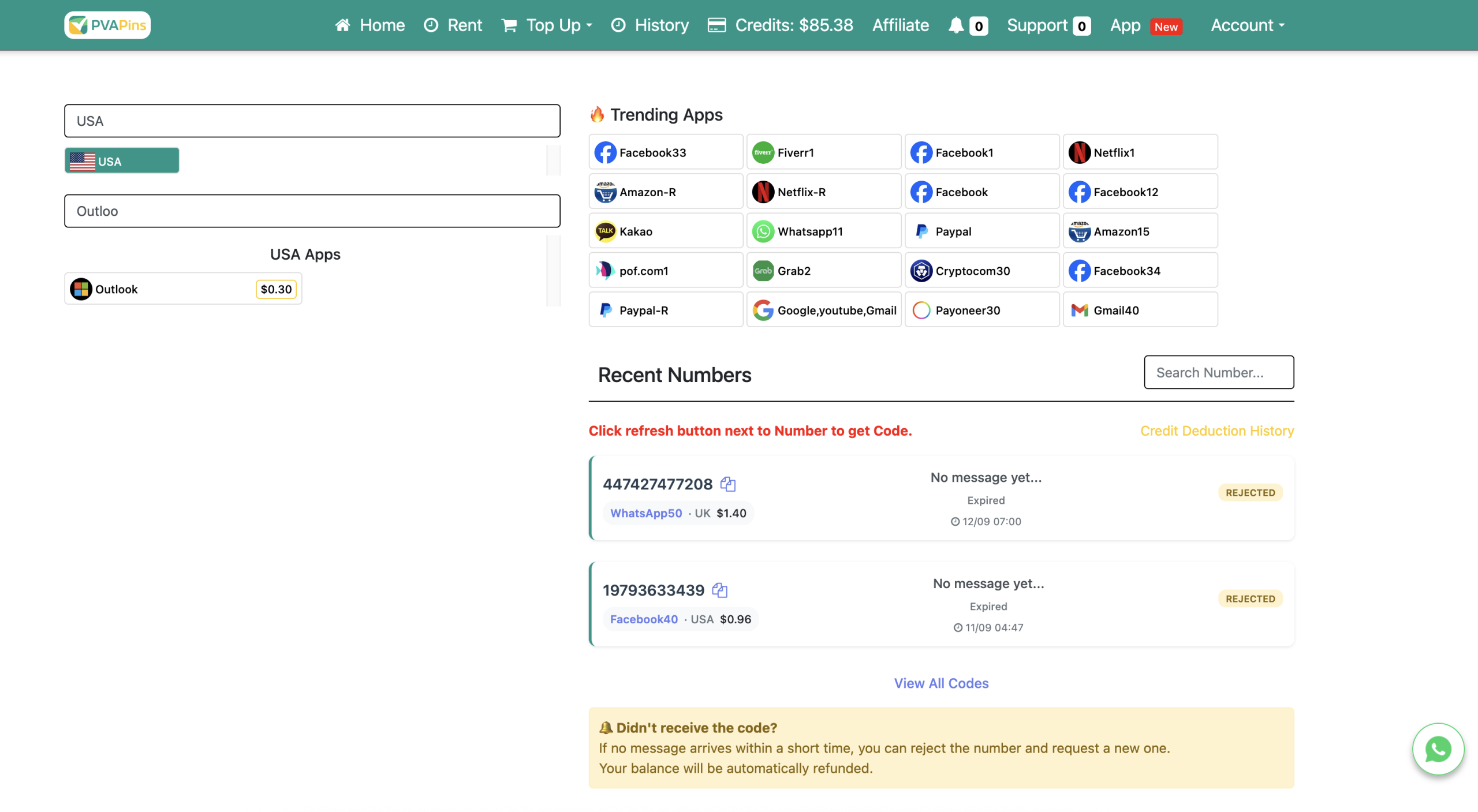Choose the plain Facebook trending app
This screenshot has height=812, width=1478.
pyautogui.click(x=982, y=192)
